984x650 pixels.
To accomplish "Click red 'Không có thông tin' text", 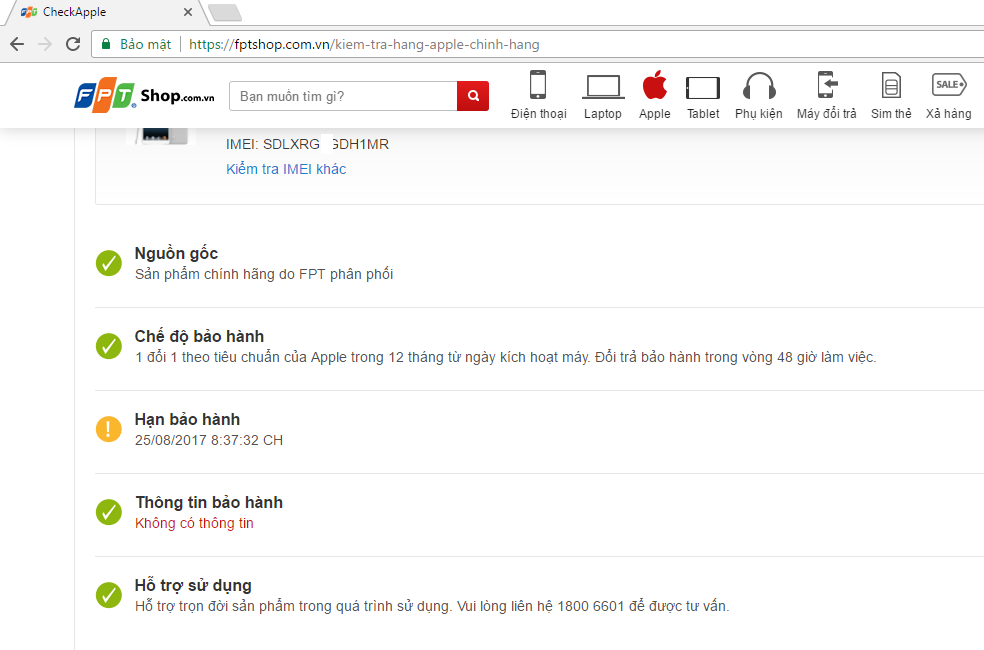I will [x=195, y=523].
